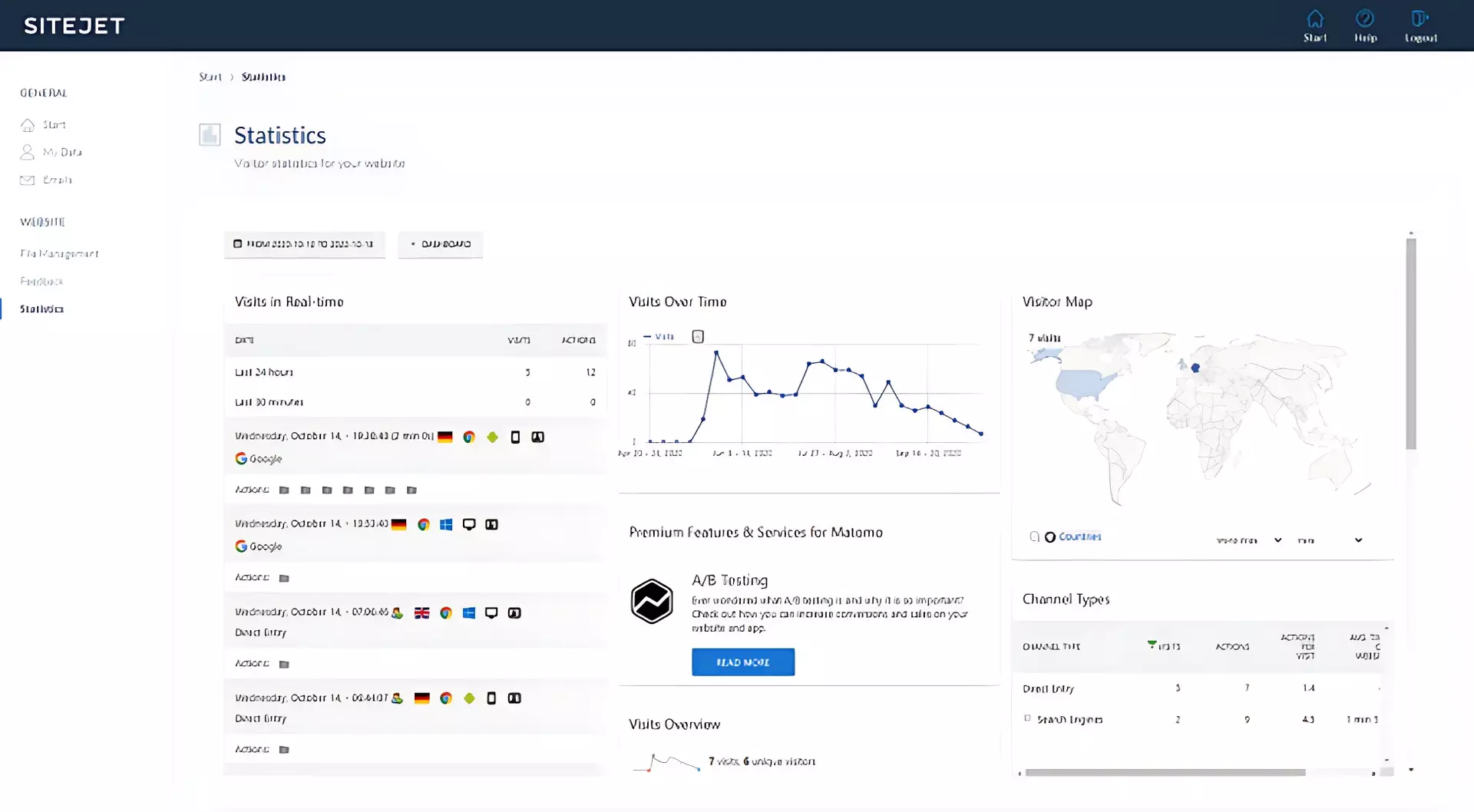Click the German flag icon in the first visit row

pyautogui.click(x=446, y=437)
